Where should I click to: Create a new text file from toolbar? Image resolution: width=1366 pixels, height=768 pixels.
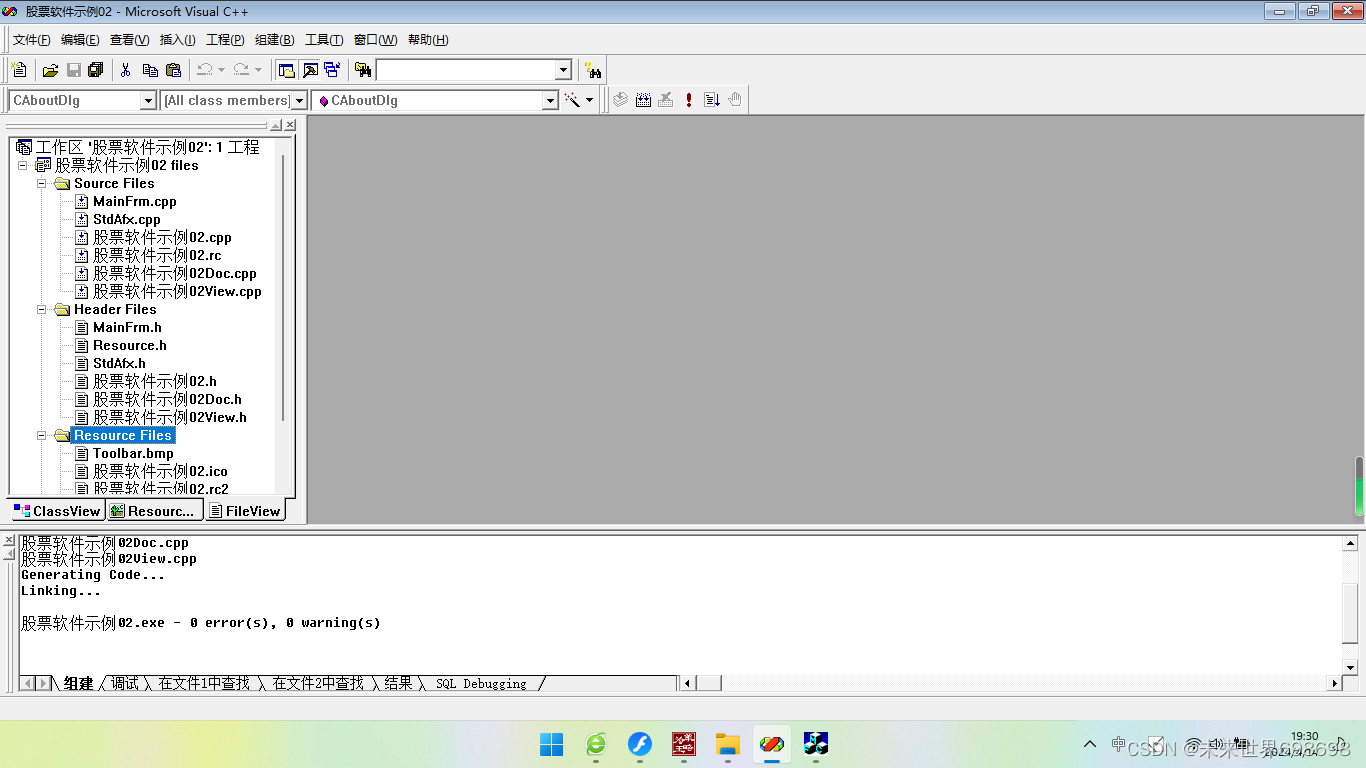[x=19, y=70]
